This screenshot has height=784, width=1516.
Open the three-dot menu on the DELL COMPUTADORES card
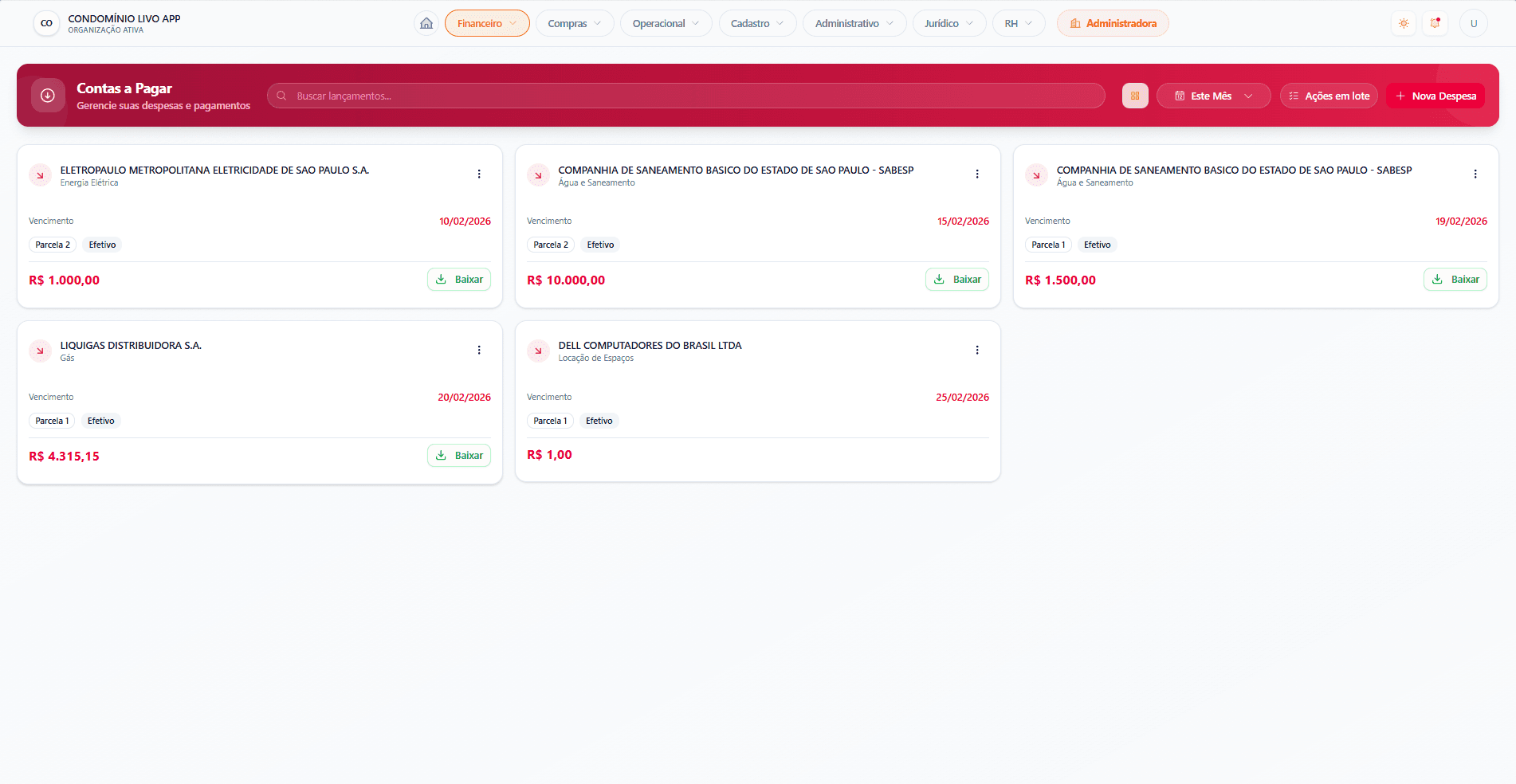coord(977,350)
